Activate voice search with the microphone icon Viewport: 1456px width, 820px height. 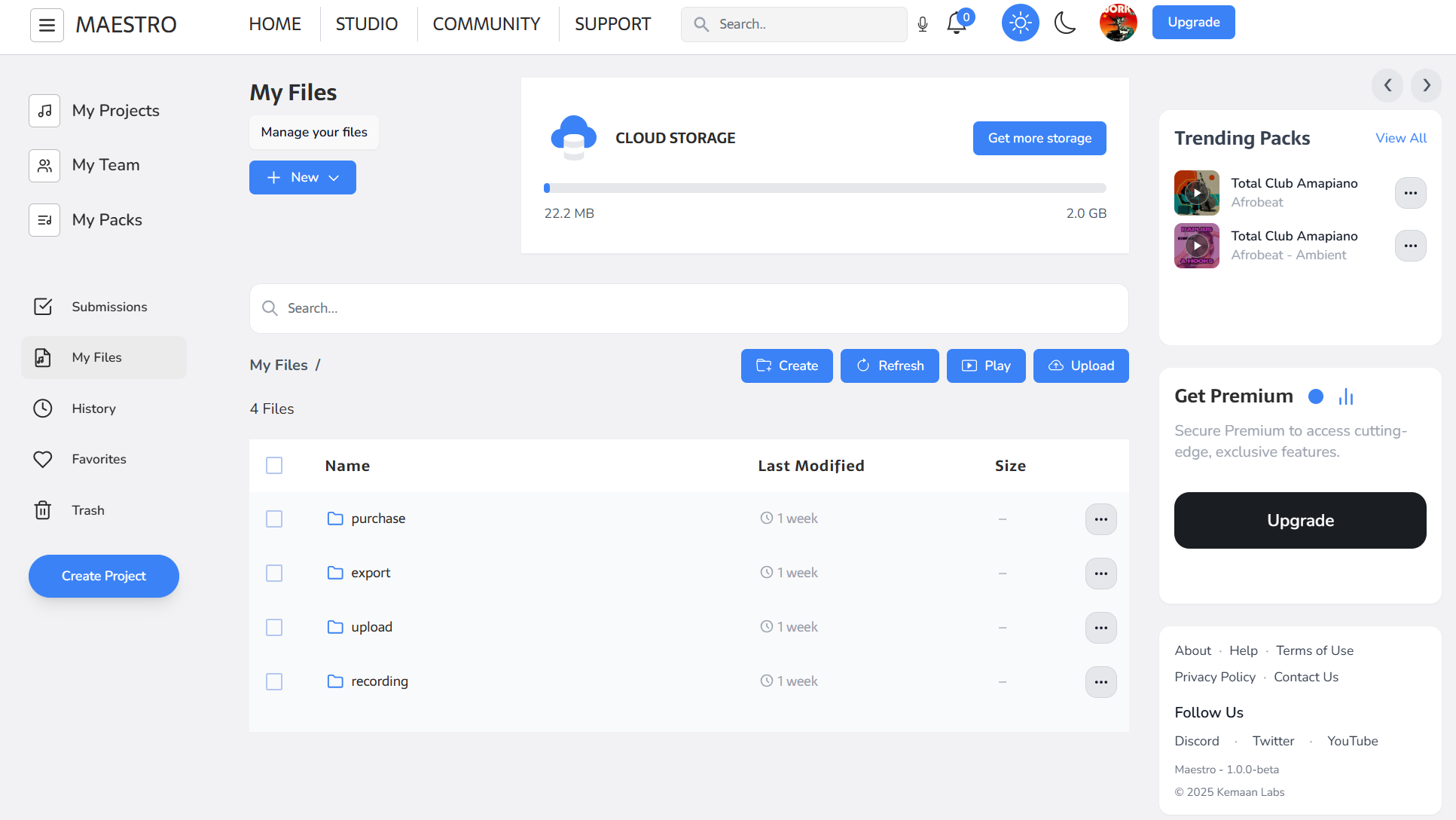(x=922, y=23)
